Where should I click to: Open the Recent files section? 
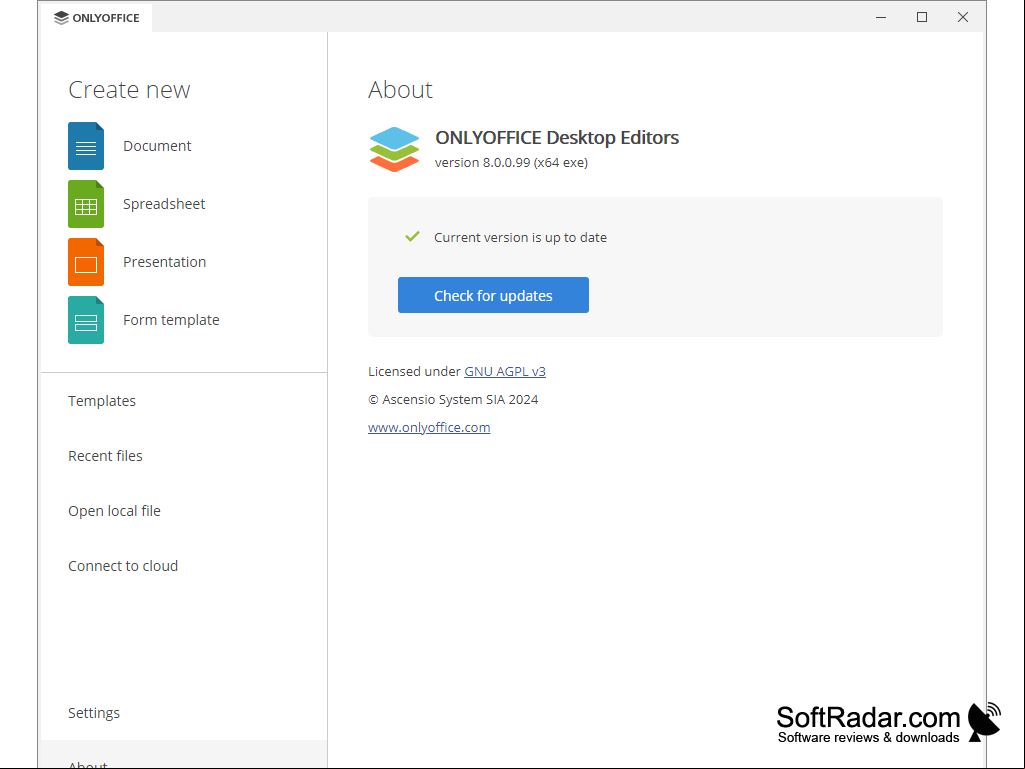pos(105,456)
